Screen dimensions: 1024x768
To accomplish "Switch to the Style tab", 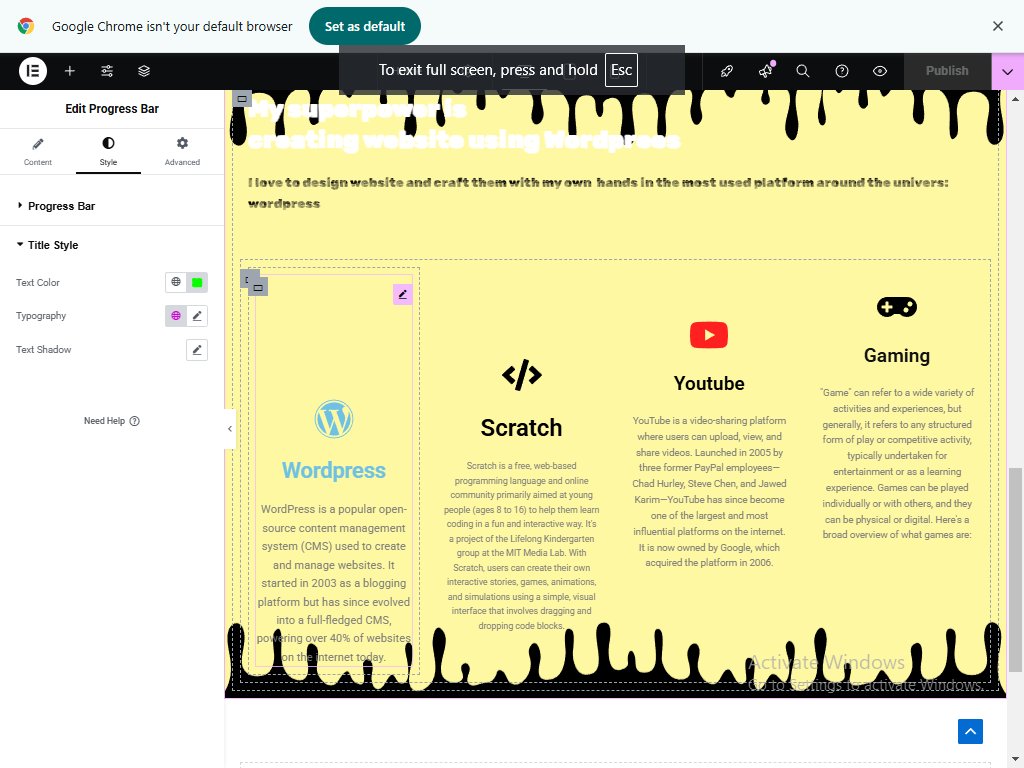I will 108,152.
